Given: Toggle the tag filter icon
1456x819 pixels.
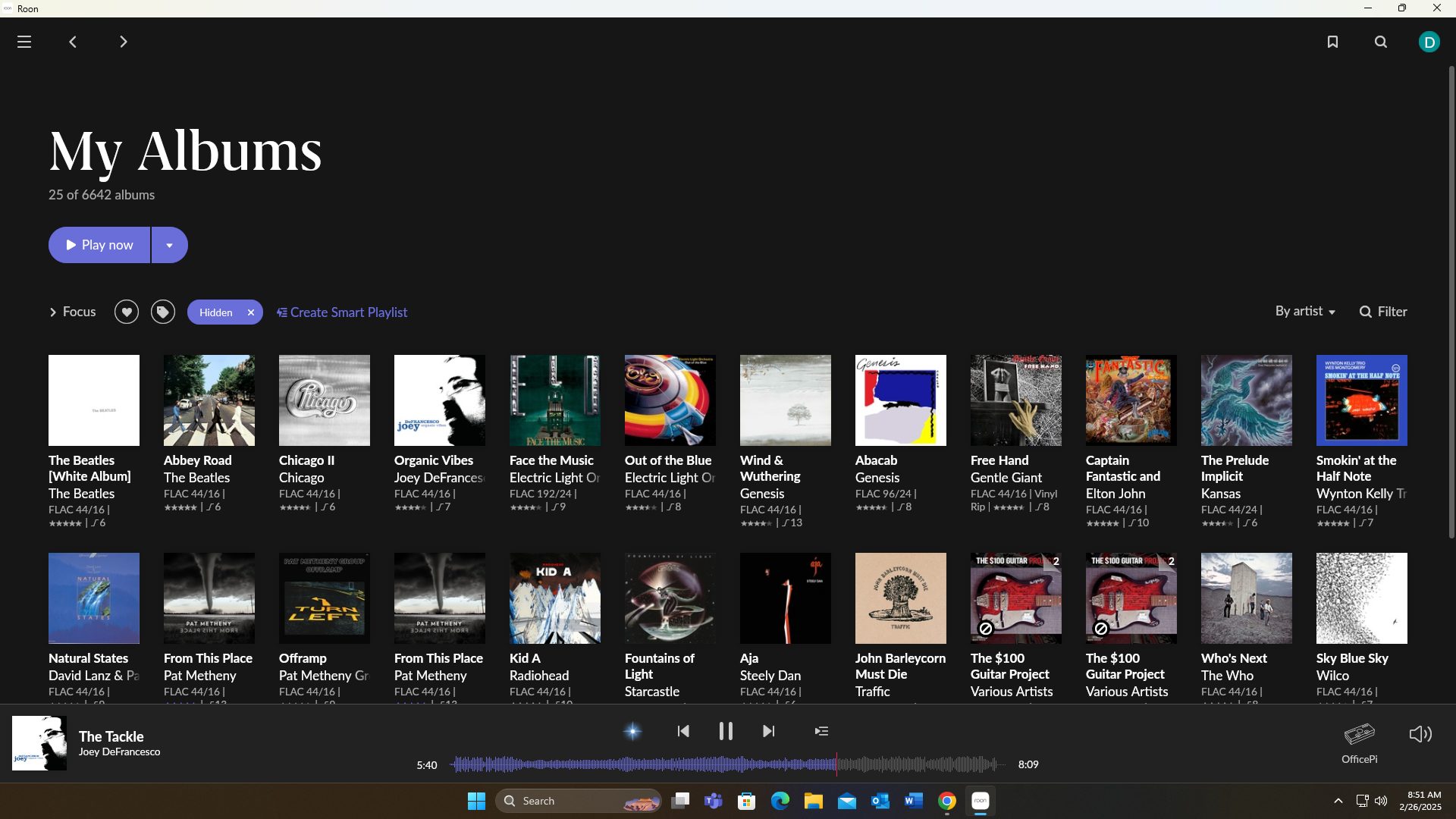Looking at the screenshot, I should click(163, 312).
